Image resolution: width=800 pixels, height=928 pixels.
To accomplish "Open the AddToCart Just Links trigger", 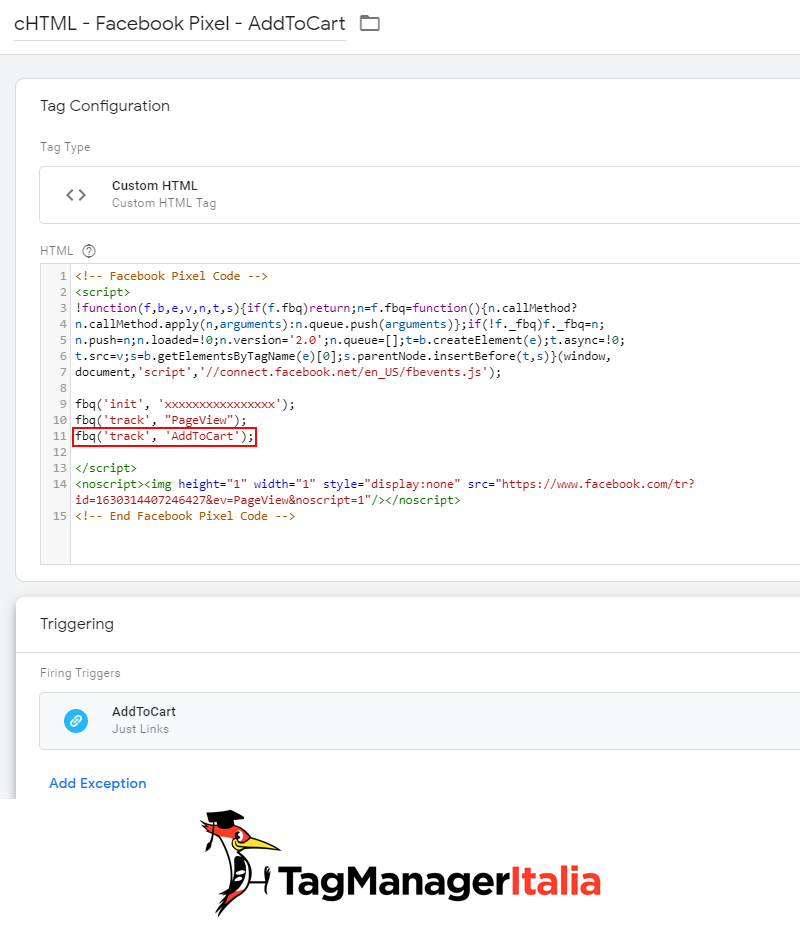I will [x=420, y=721].
